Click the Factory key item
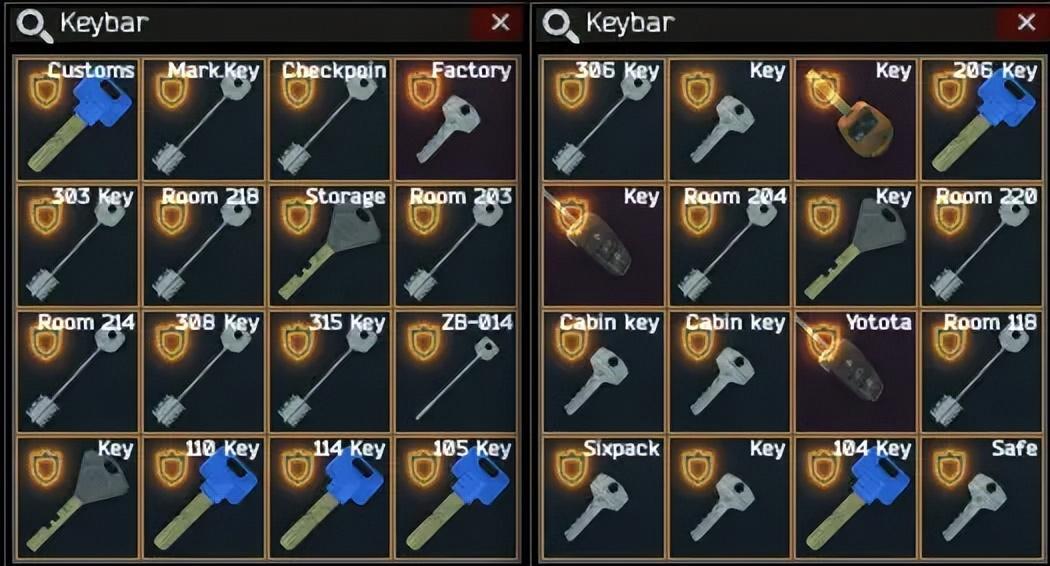The width and height of the screenshot is (1050, 566). tap(456, 119)
